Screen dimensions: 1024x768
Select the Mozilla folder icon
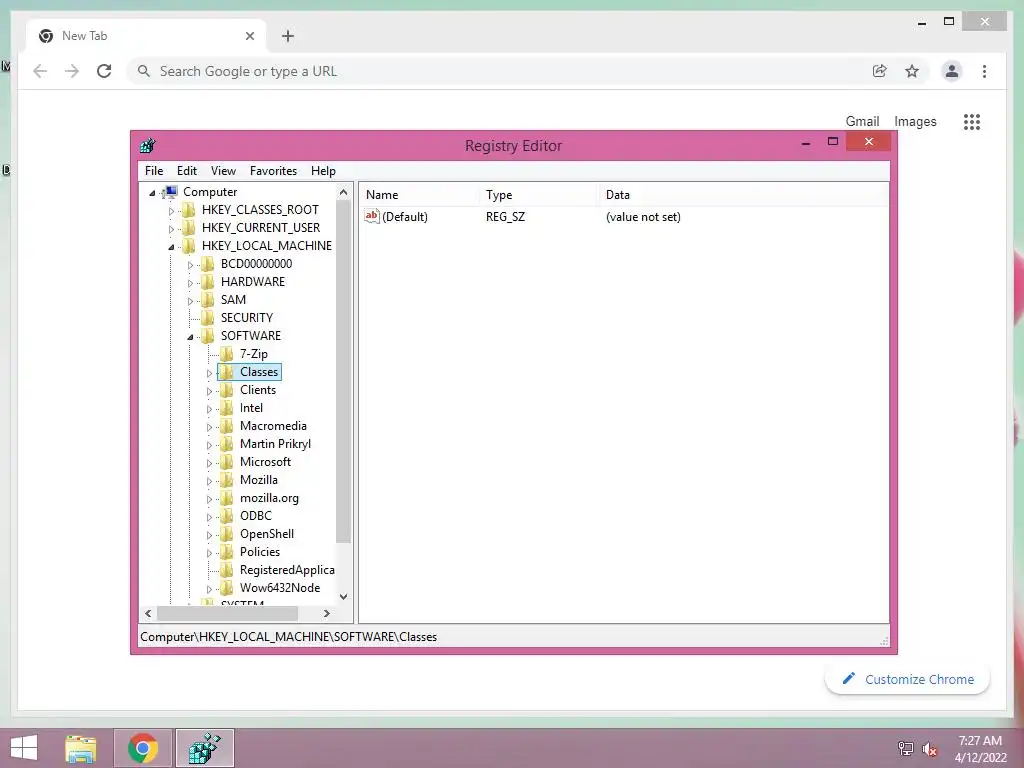227,480
